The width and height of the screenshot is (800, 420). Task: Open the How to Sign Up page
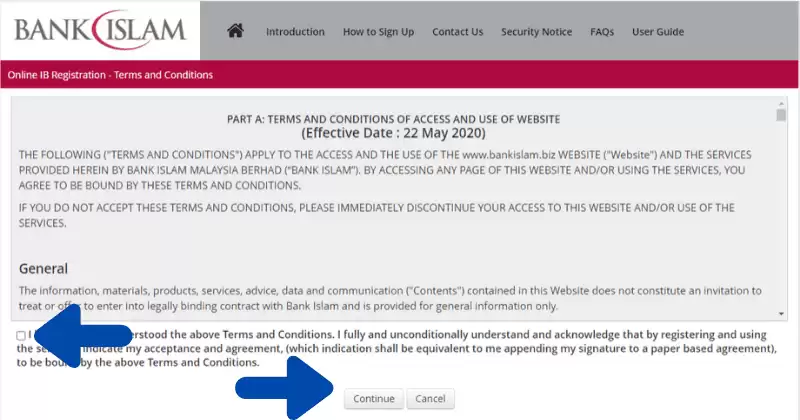click(x=378, y=32)
